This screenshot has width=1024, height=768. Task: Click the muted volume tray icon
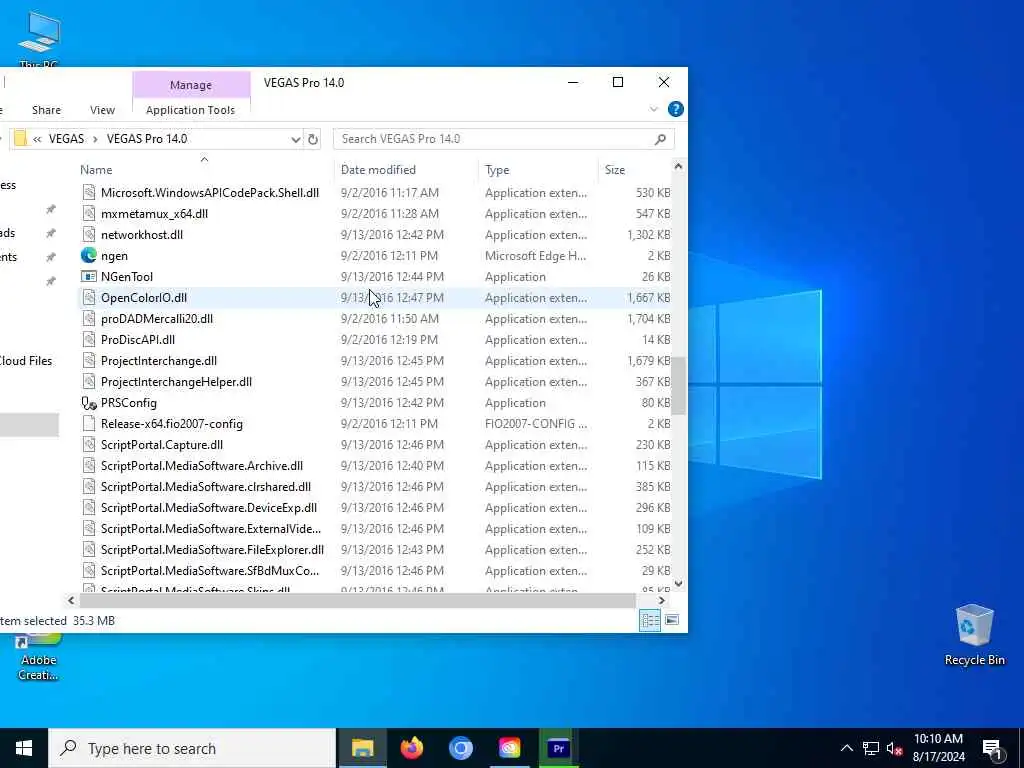click(x=895, y=748)
